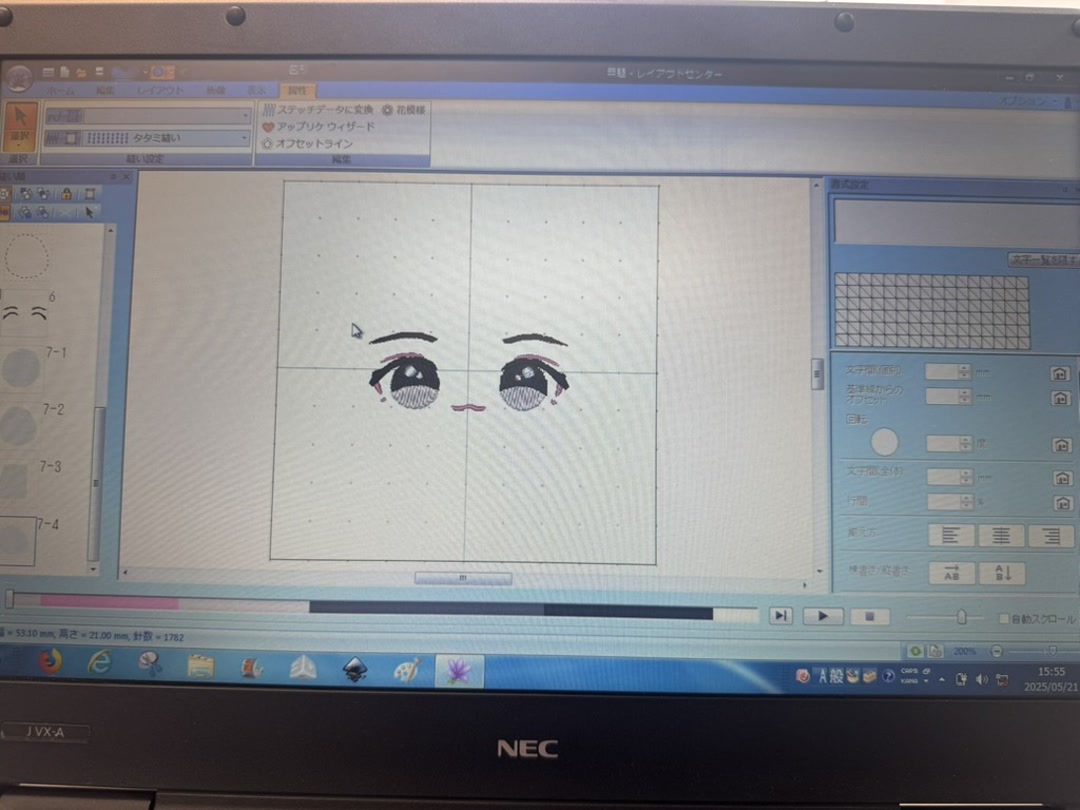This screenshot has height=810, width=1080.
Task: Click the pink segment of stitch progress bar
Action: click(109, 601)
